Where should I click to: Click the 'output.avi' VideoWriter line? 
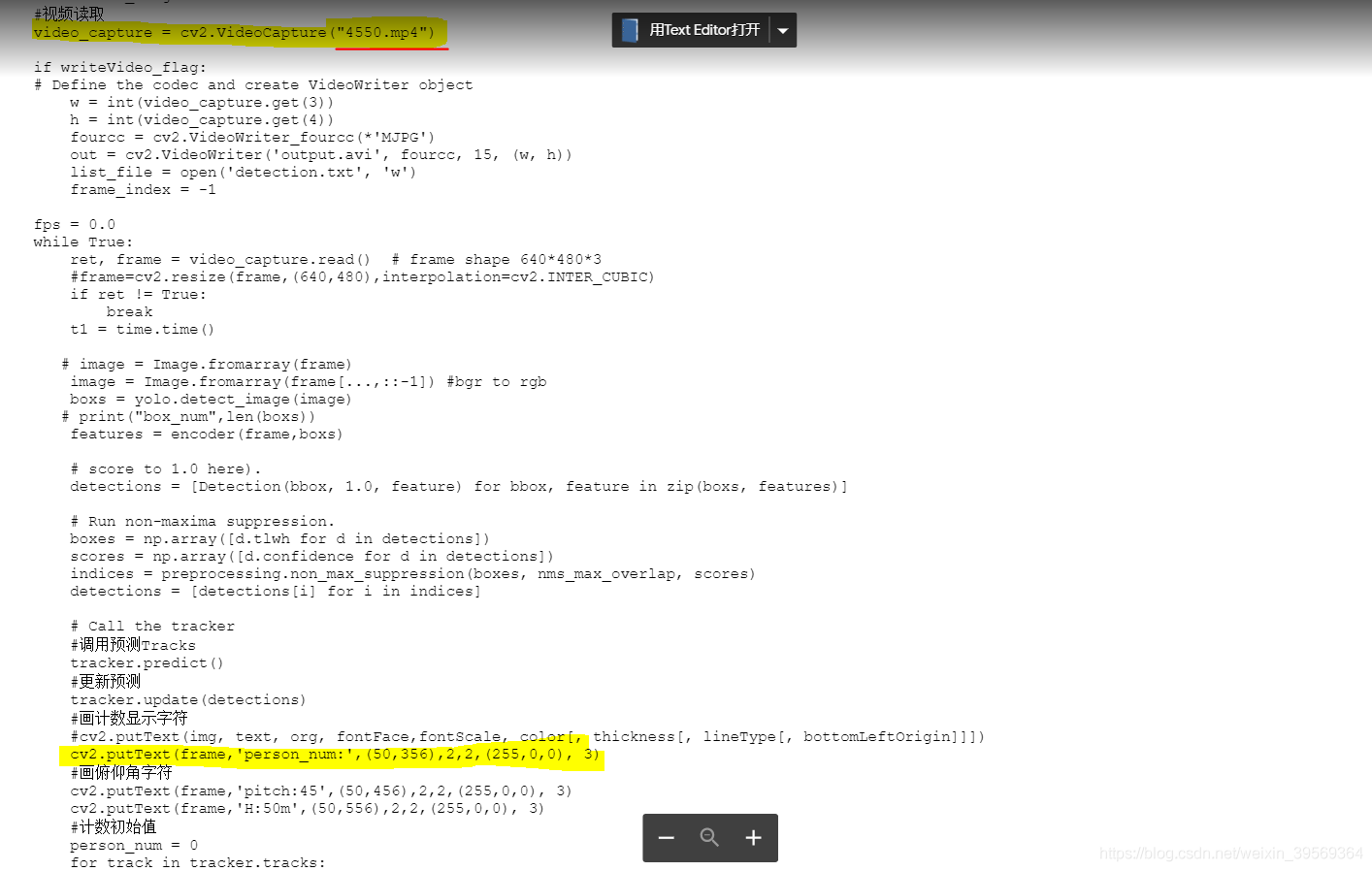tap(320, 155)
